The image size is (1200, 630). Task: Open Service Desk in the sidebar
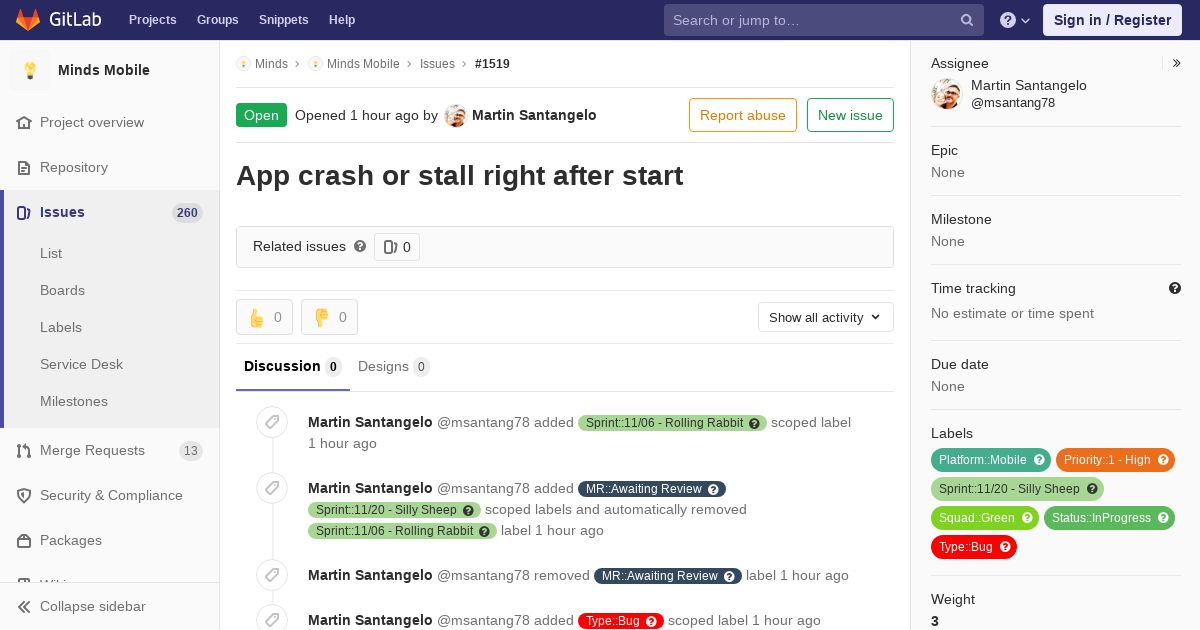click(81, 364)
